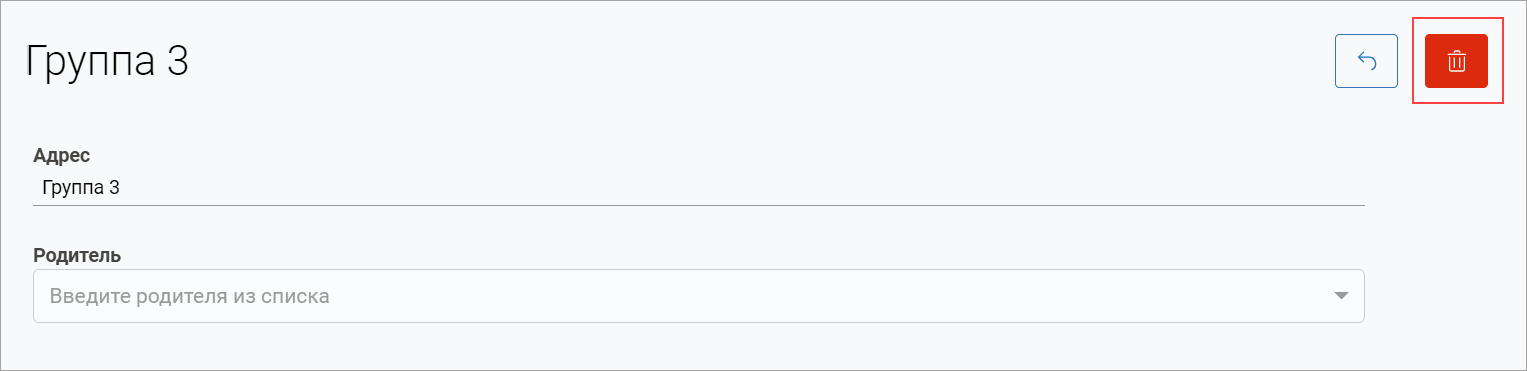Viewport: 1527px width, 371px height.
Task: Delete Группа 3 using the trash icon
Action: [1456, 61]
